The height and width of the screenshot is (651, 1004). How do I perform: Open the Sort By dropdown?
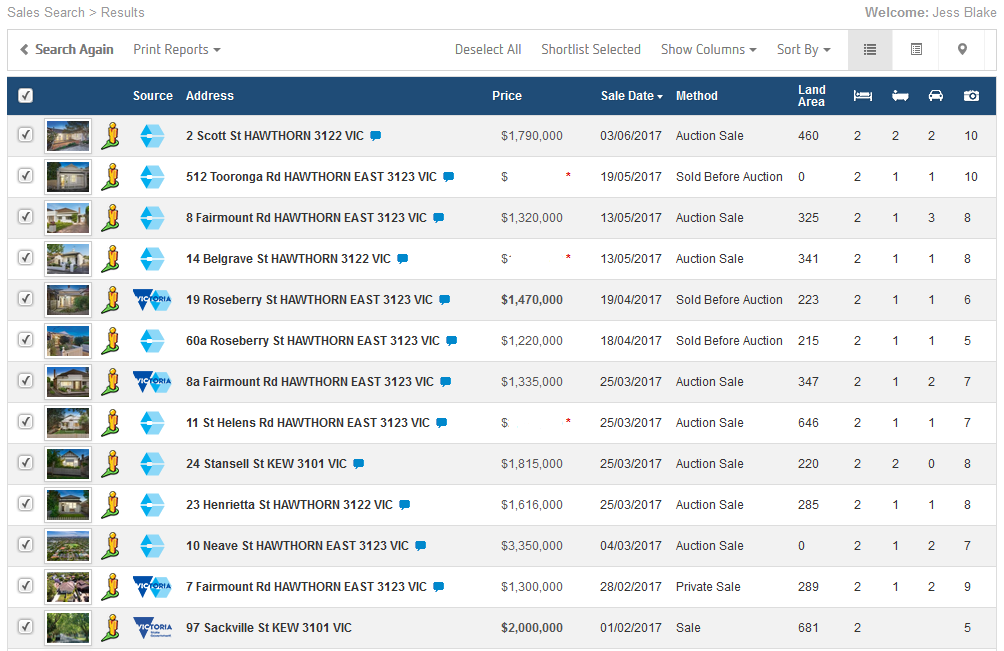tap(803, 49)
